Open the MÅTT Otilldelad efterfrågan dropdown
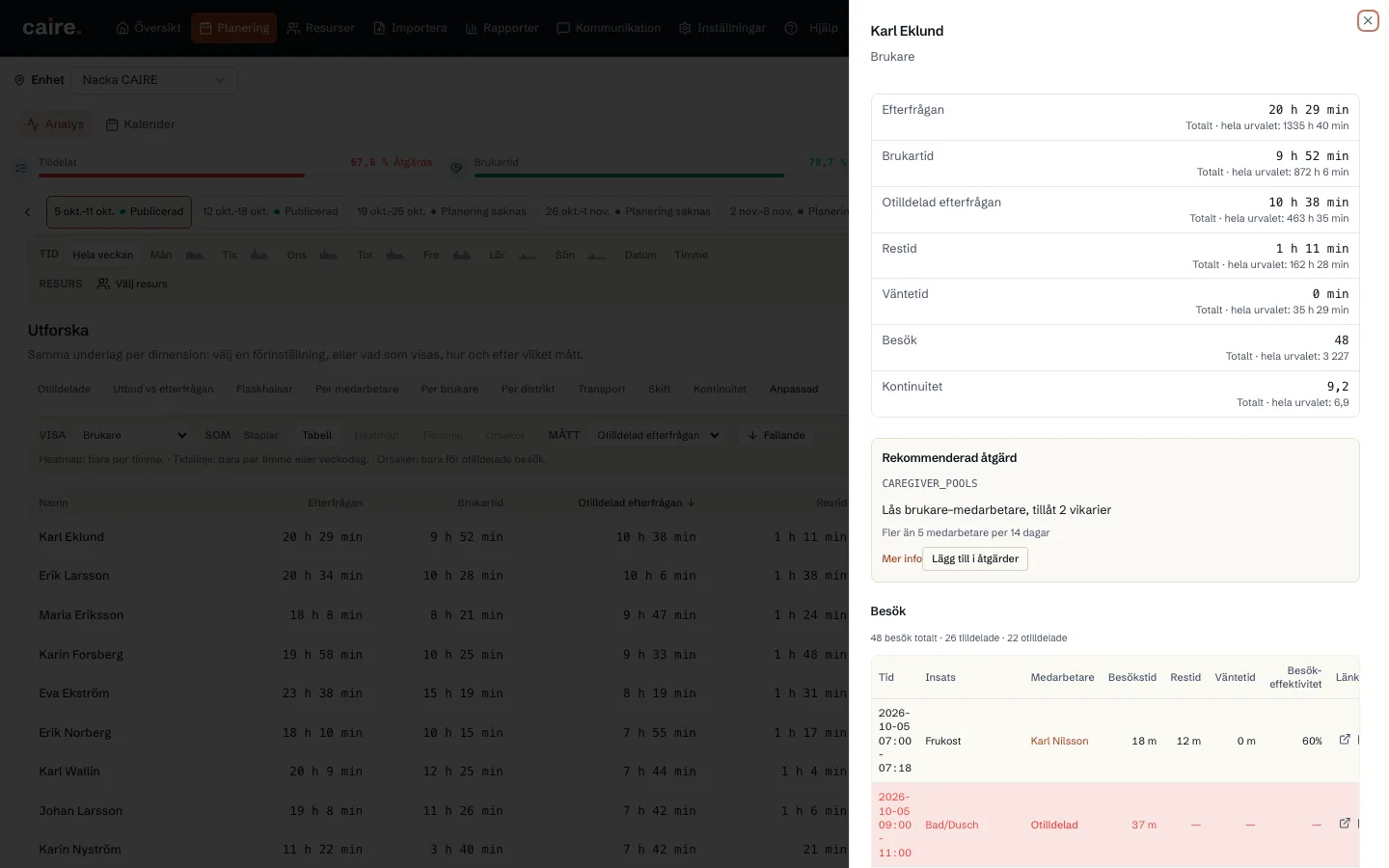 [658, 435]
